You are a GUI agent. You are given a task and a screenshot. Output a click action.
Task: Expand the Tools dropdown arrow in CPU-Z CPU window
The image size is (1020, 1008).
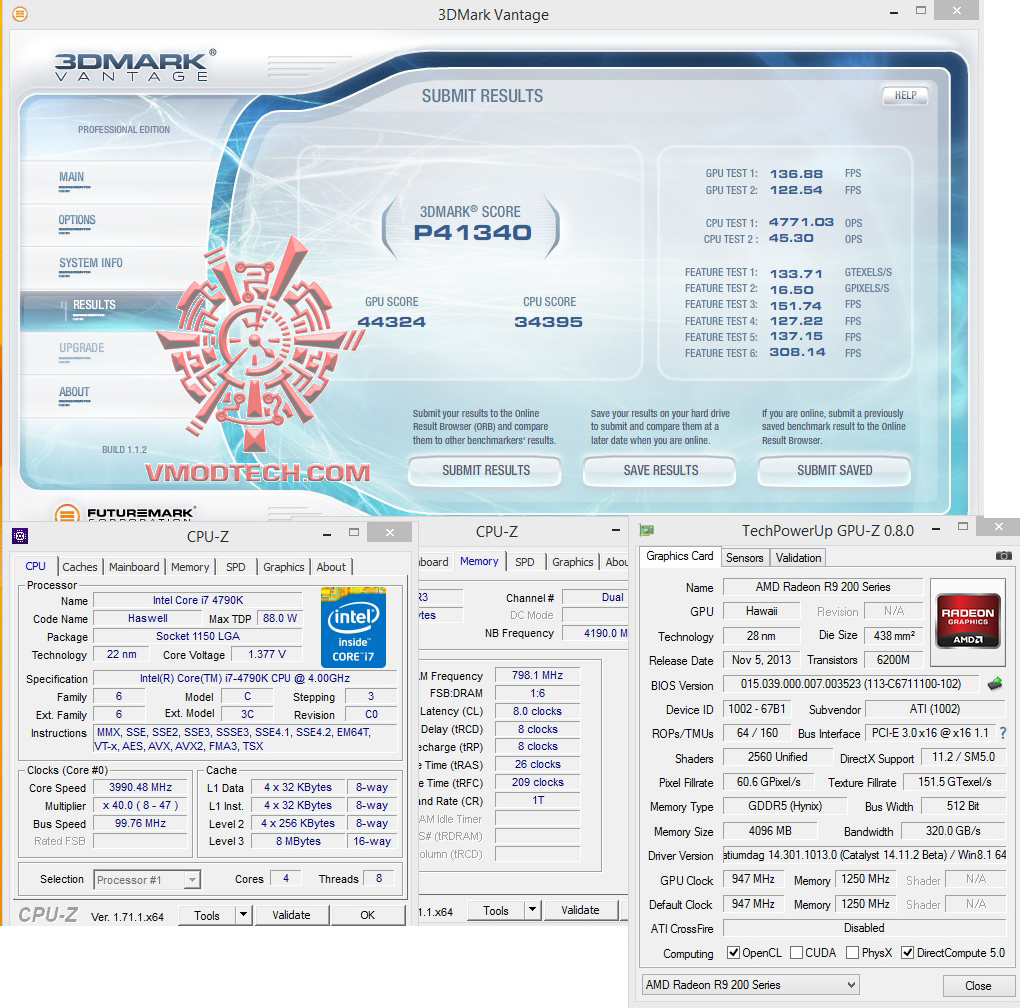(x=243, y=915)
